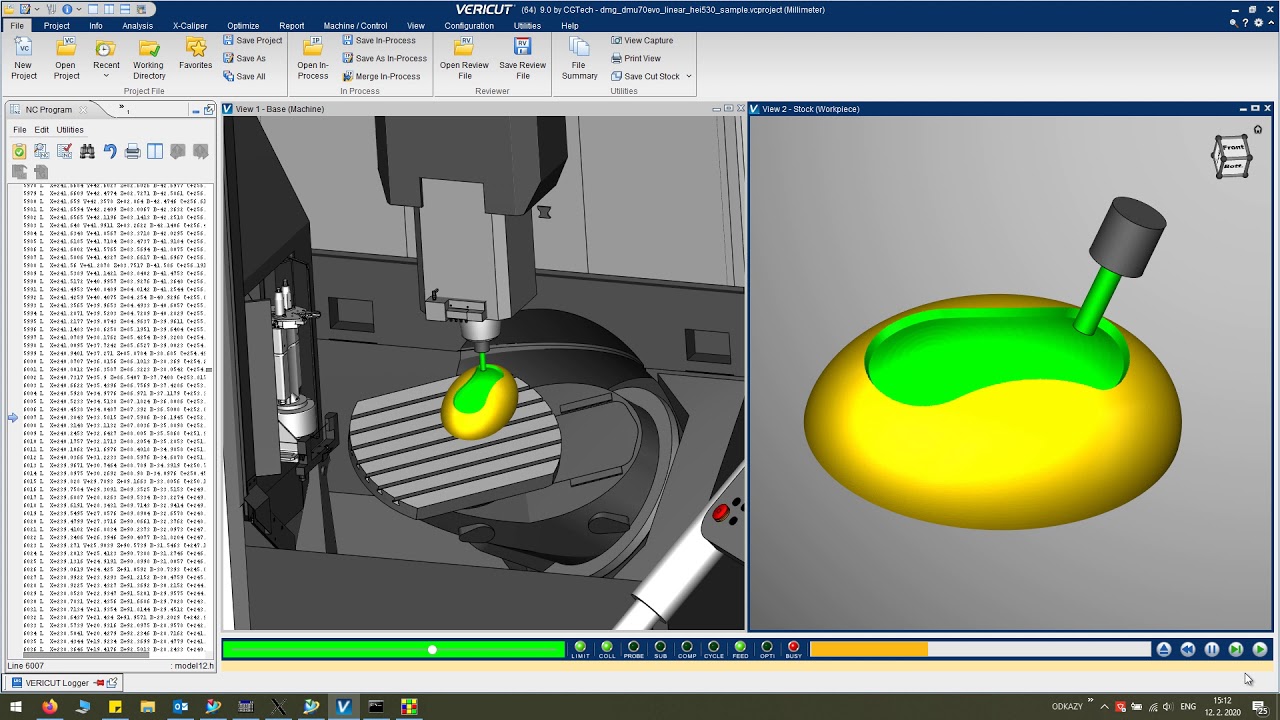
Task: Open the Configuration ribbon tab
Action: 469,26
